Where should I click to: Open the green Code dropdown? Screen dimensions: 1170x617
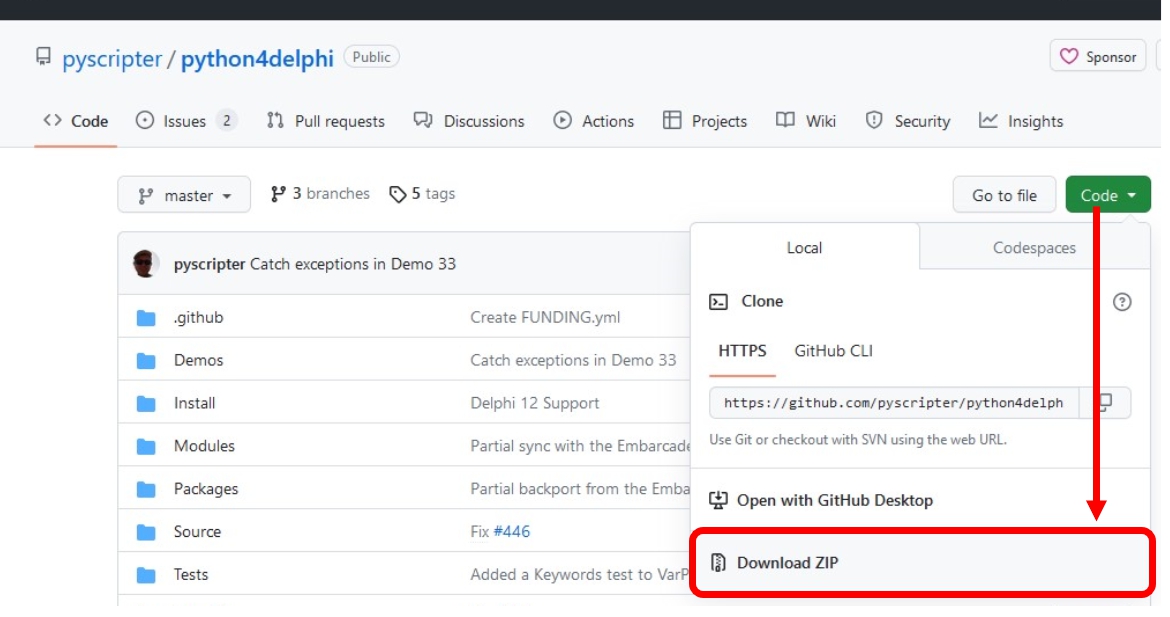click(x=1107, y=194)
